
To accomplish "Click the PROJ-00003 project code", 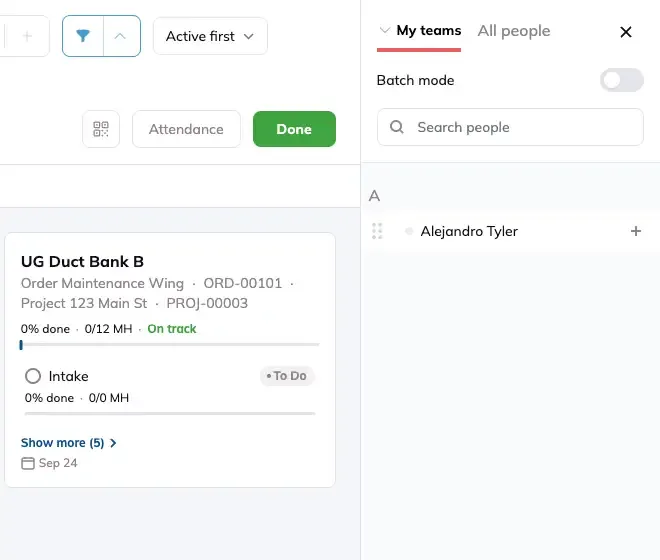I will 207,304.
